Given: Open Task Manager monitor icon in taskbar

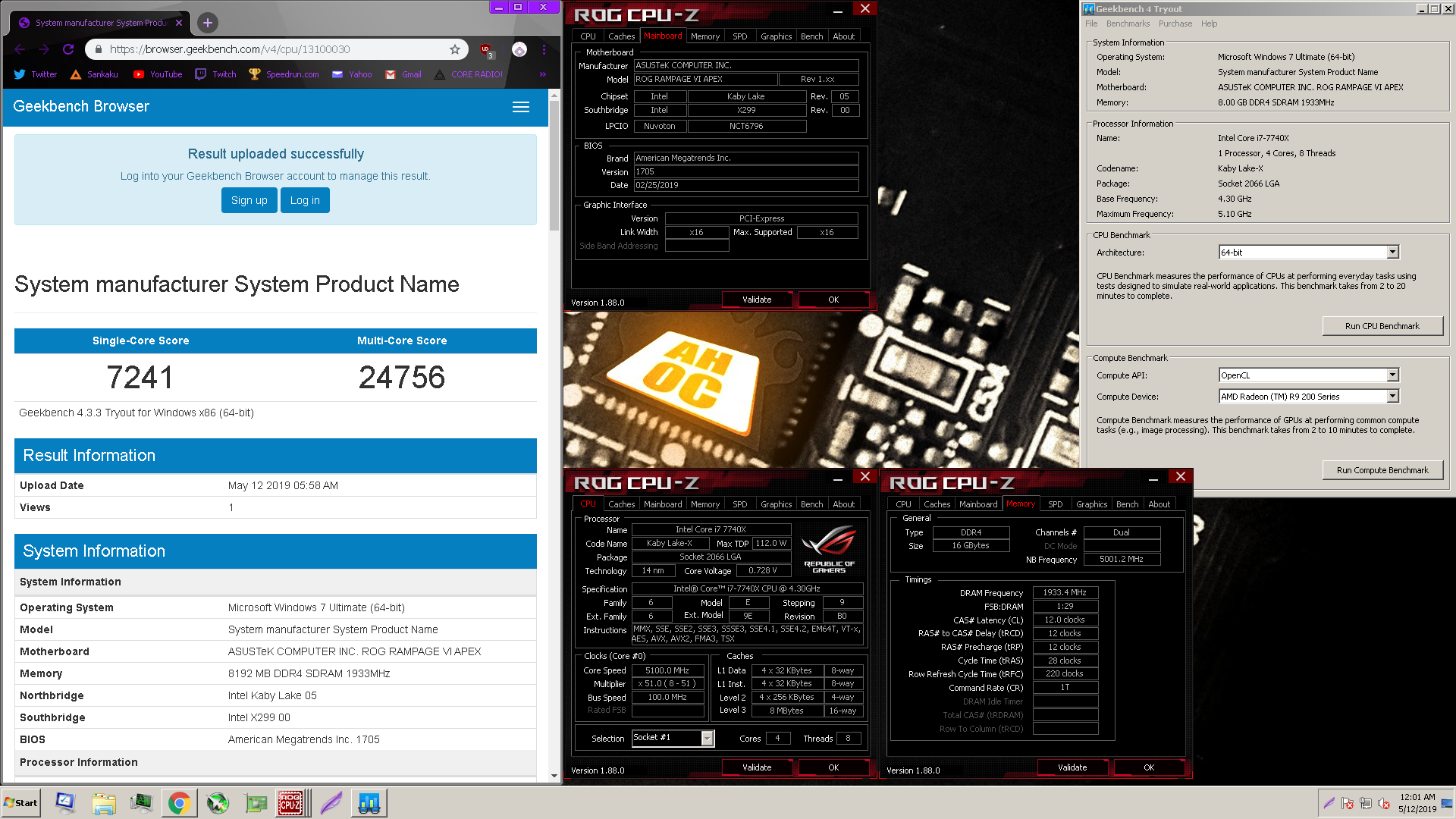Looking at the screenshot, I should pyautogui.click(x=141, y=803).
